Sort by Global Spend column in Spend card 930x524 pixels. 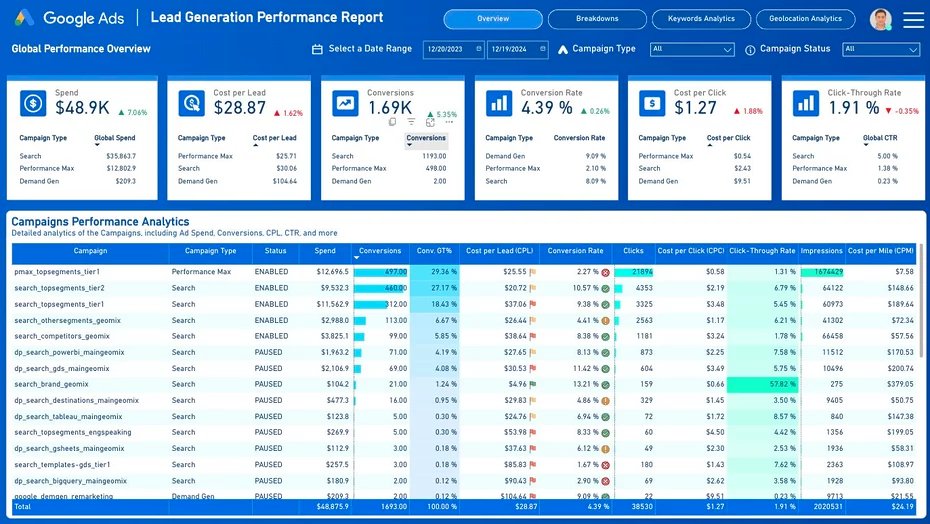(x=114, y=138)
